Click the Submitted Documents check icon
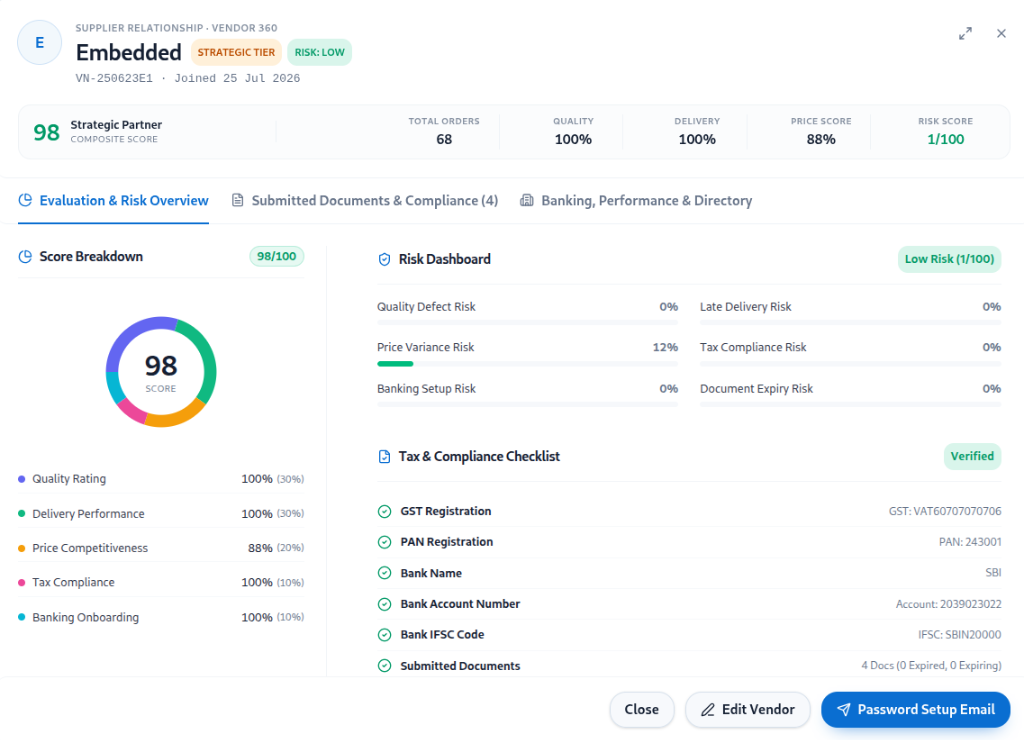The image size is (1024, 740). tap(385, 666)
